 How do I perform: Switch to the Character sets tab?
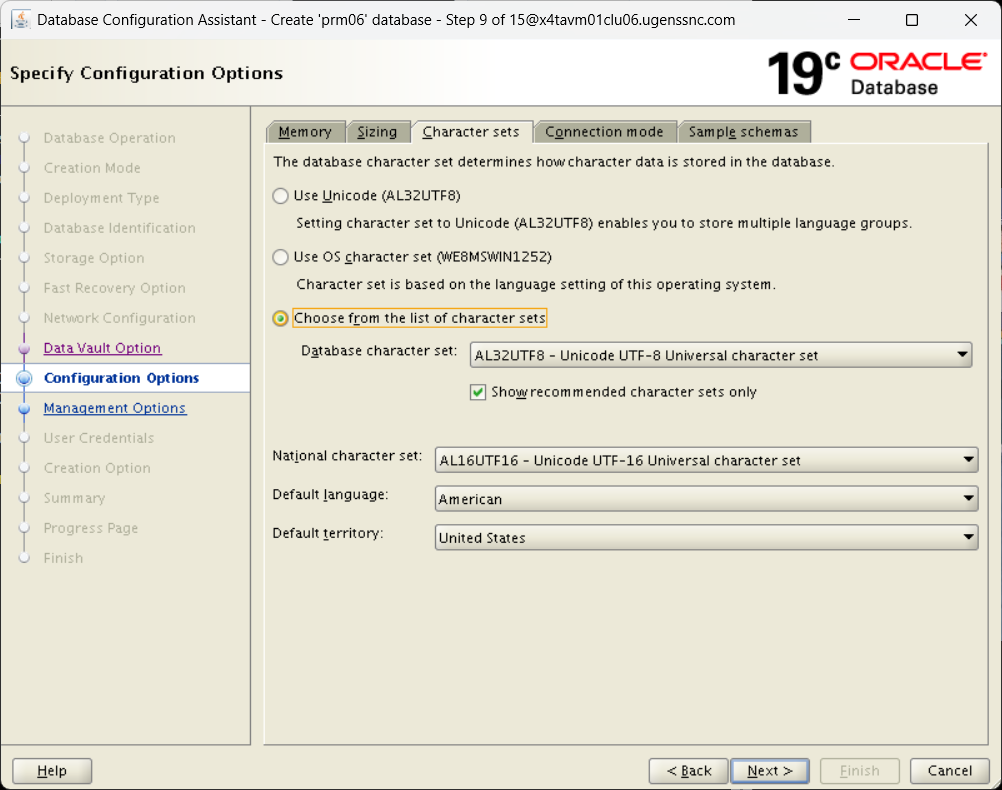coord(472,132)
